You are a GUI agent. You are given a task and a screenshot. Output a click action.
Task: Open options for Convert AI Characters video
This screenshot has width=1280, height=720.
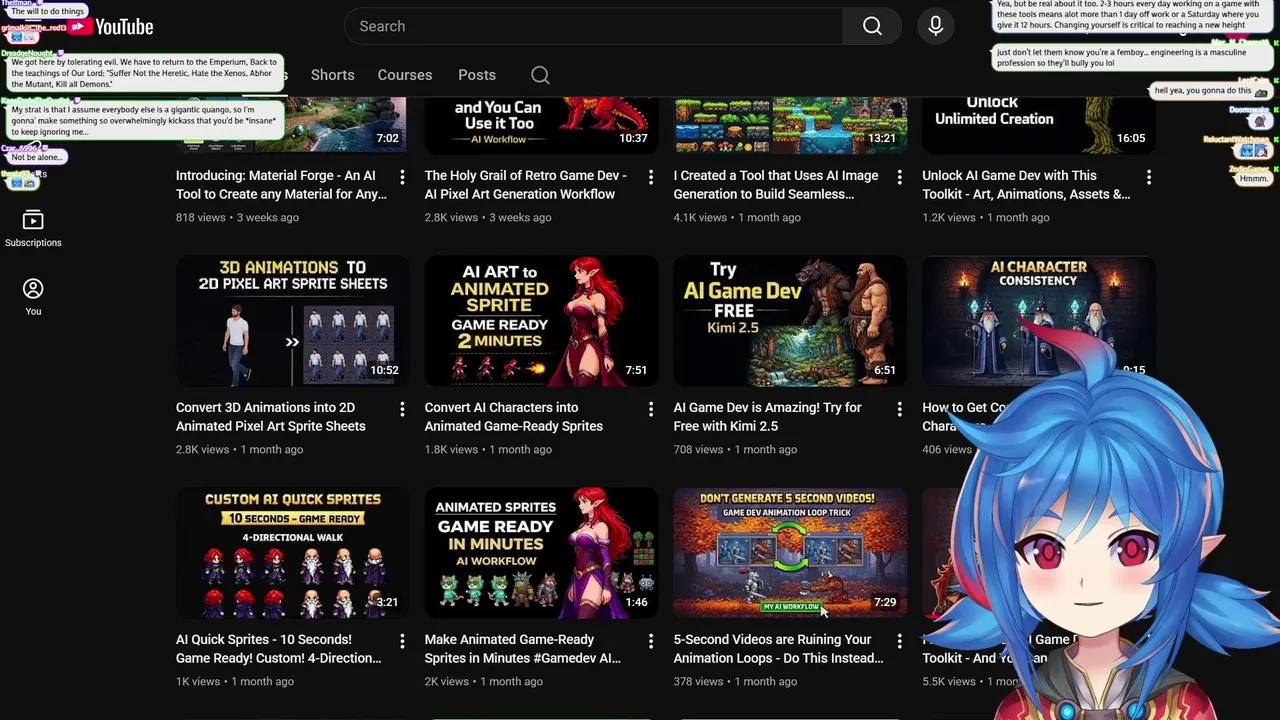pyautogui.click(x=651, y=409)
